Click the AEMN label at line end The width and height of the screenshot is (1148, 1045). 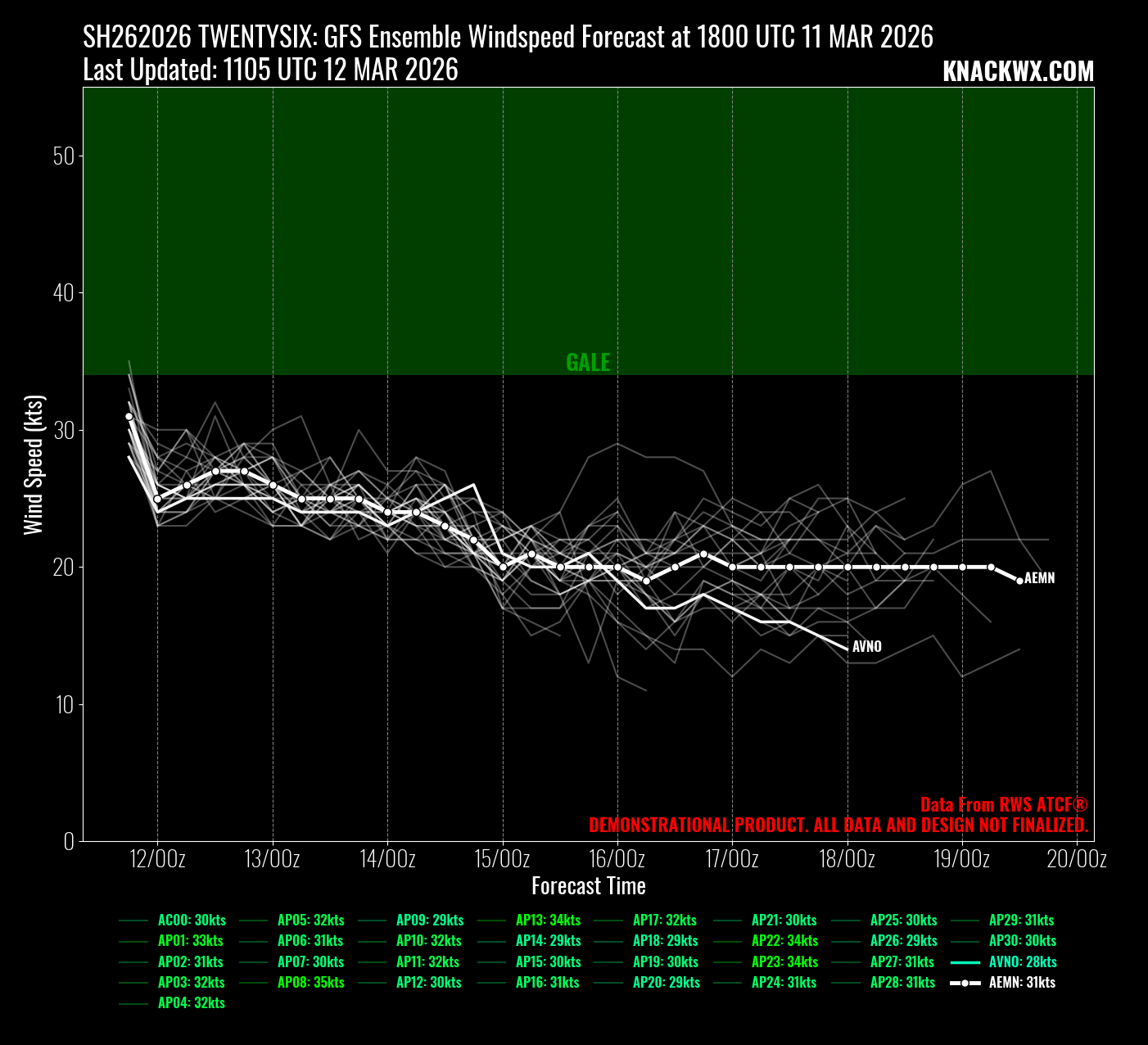(x=1040, y=578)
